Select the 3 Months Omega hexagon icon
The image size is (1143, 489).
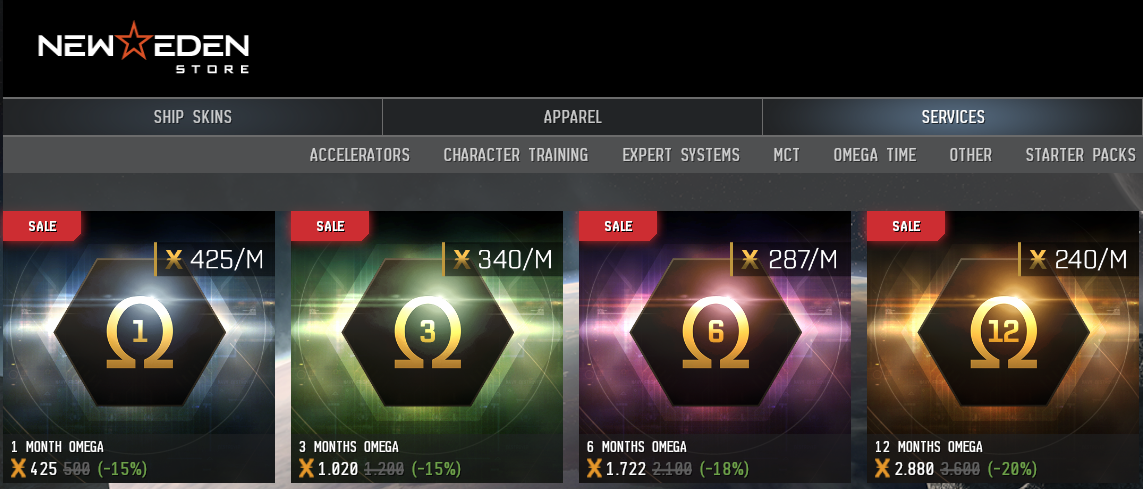428,332
